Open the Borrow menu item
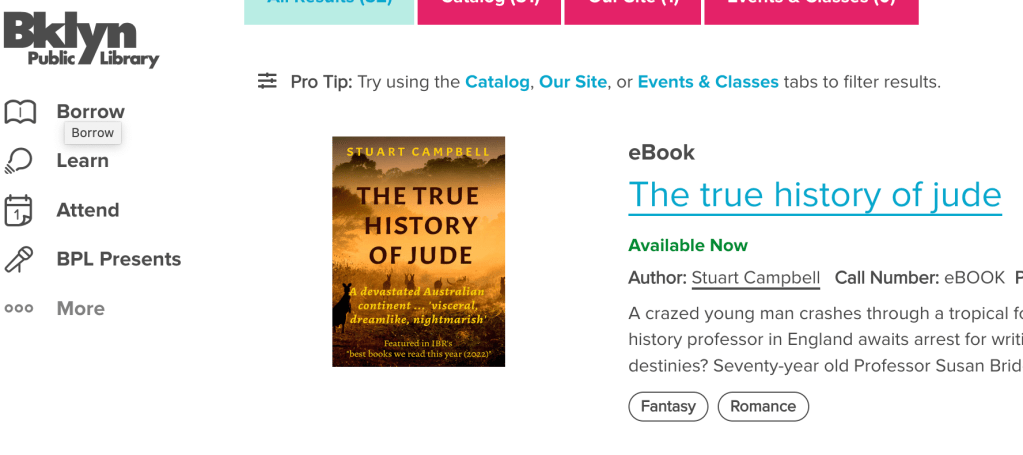Viewport: 1023px width, 455px height. click(90, 111)
